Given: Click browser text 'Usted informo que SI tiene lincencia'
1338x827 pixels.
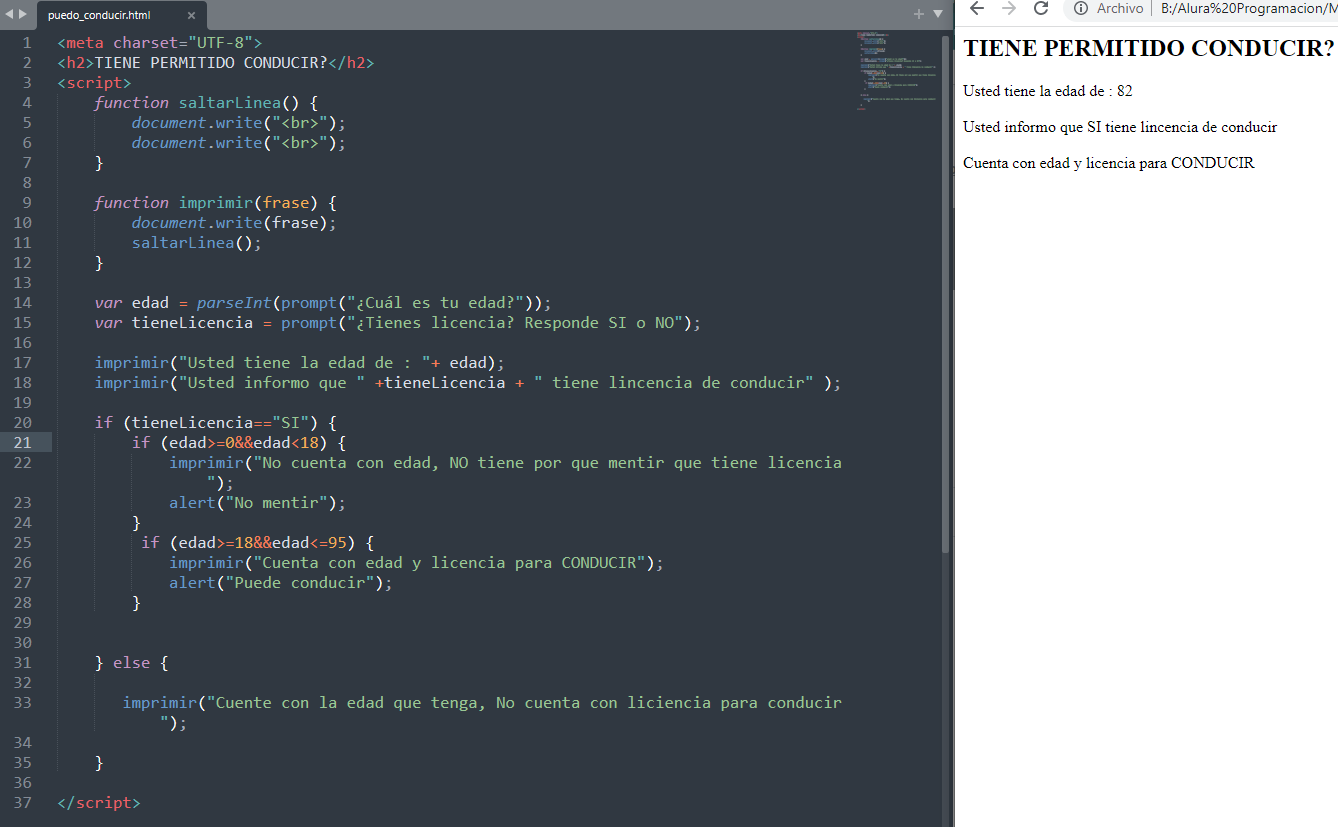Looking at the screenshot, I should point(1120,127).
